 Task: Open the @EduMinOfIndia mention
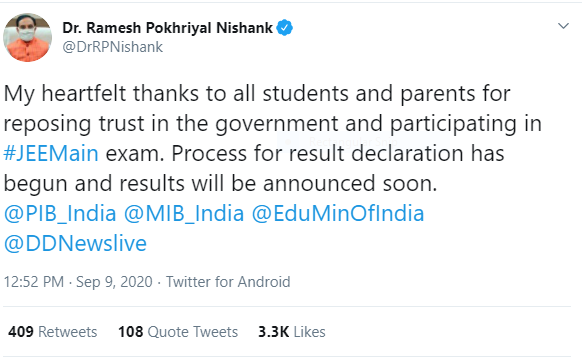[x=338, y=214]
